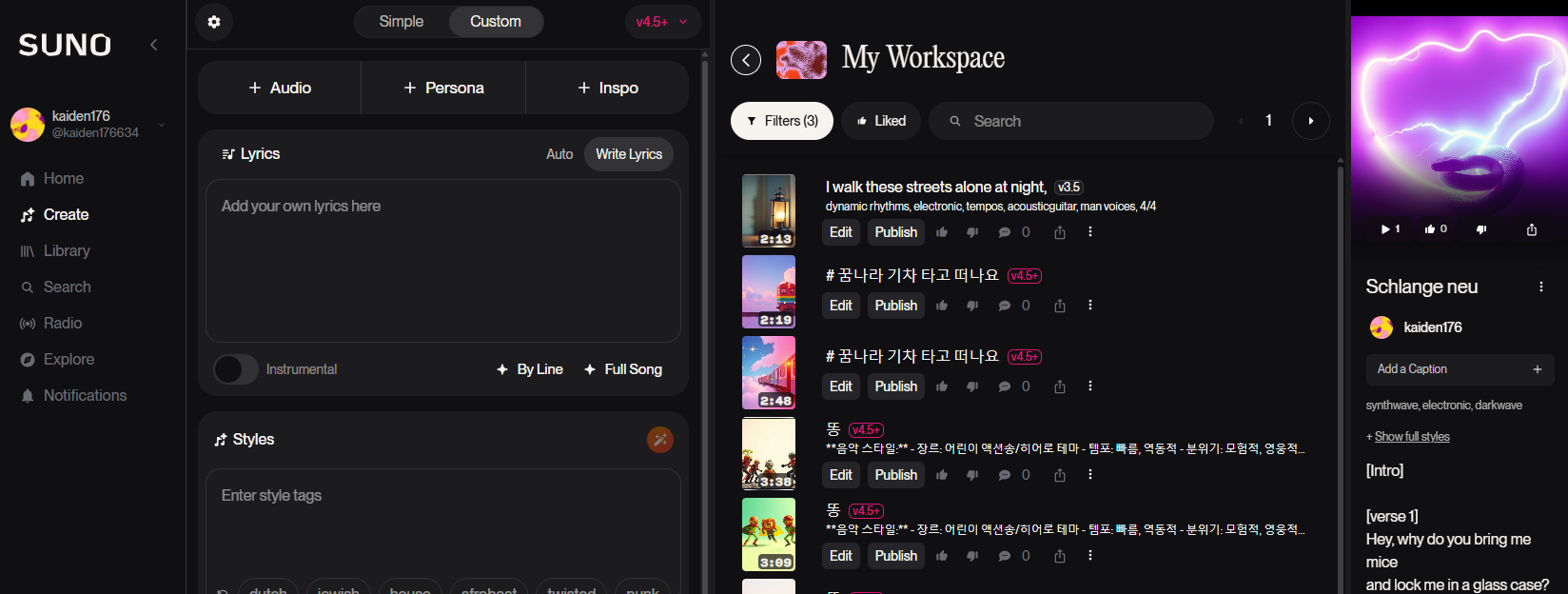
Task: Open the Filters (3) dropdown
Action: [782, 121]
